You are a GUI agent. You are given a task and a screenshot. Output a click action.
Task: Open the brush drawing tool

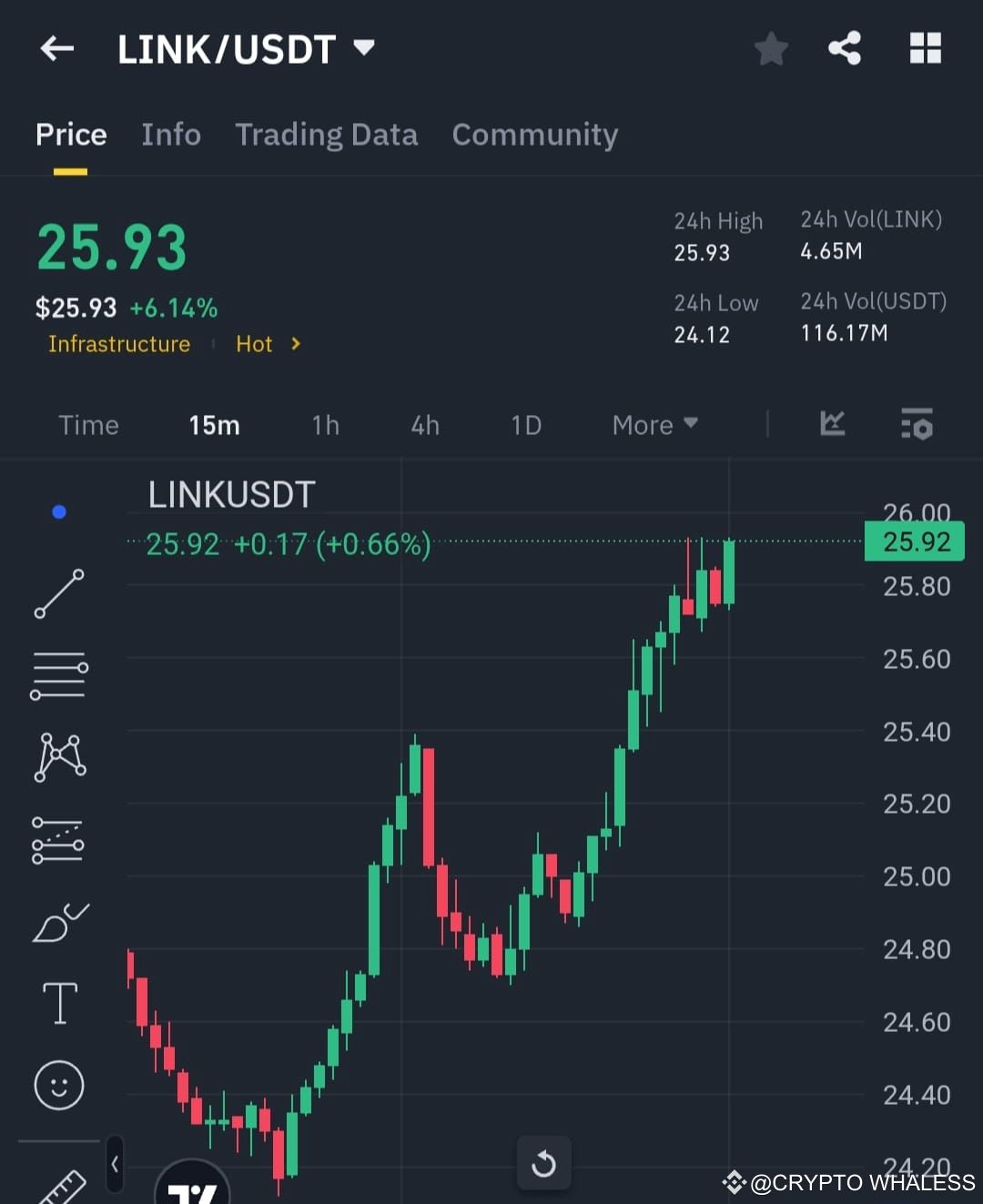(x=58, y=921)
